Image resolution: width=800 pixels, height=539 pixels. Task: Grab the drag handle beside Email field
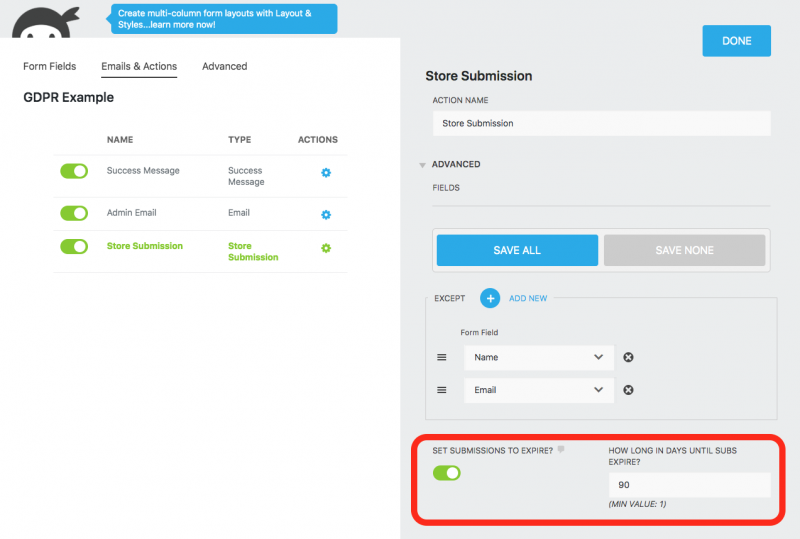click(x=442, y=390)
